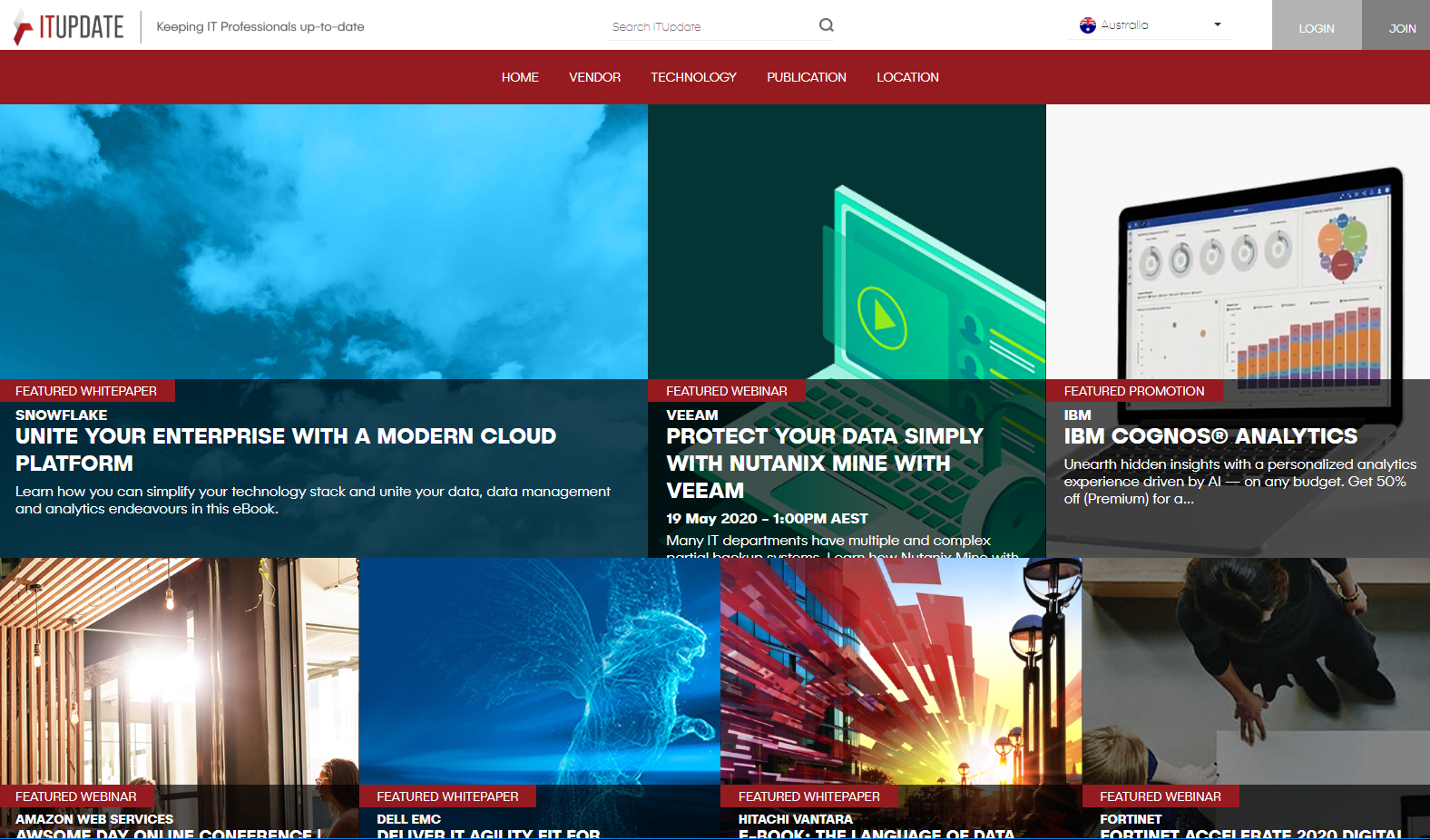Open the LOCATION menu
Screen dimensions: 1430x840
point(907,77)
